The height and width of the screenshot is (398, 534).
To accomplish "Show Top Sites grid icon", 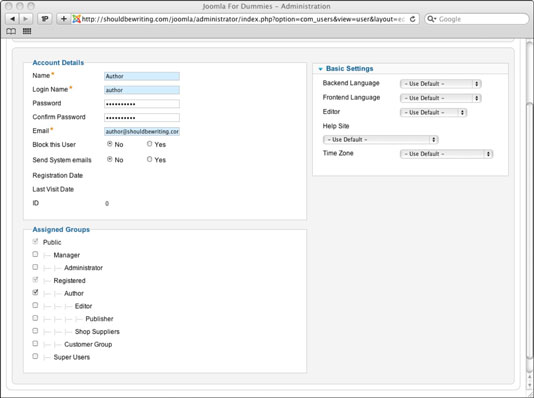I will pos(27,31).
